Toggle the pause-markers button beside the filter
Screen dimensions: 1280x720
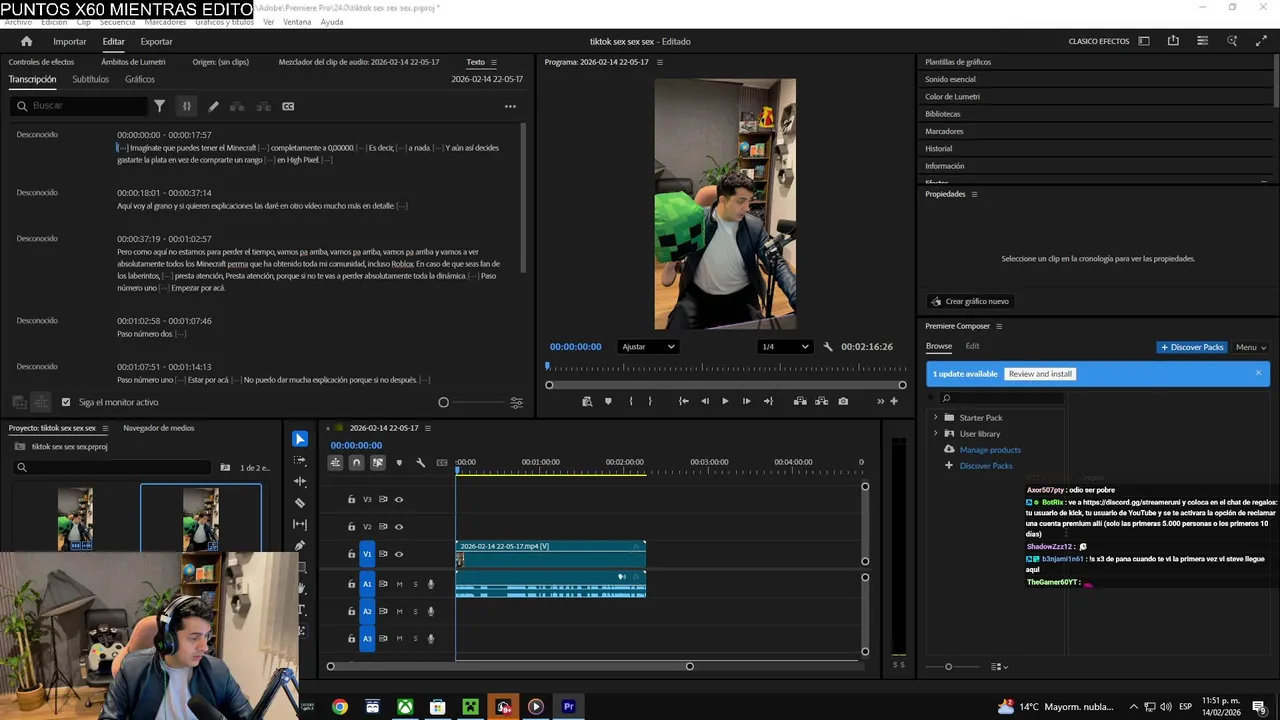(x=186, y=106)
